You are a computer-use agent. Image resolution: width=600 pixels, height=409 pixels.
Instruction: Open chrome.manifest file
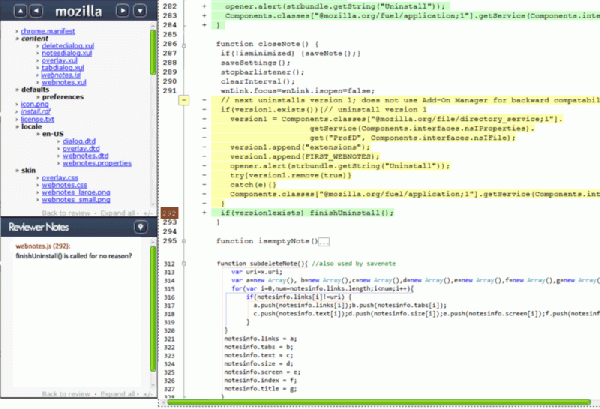pos(48,31)
